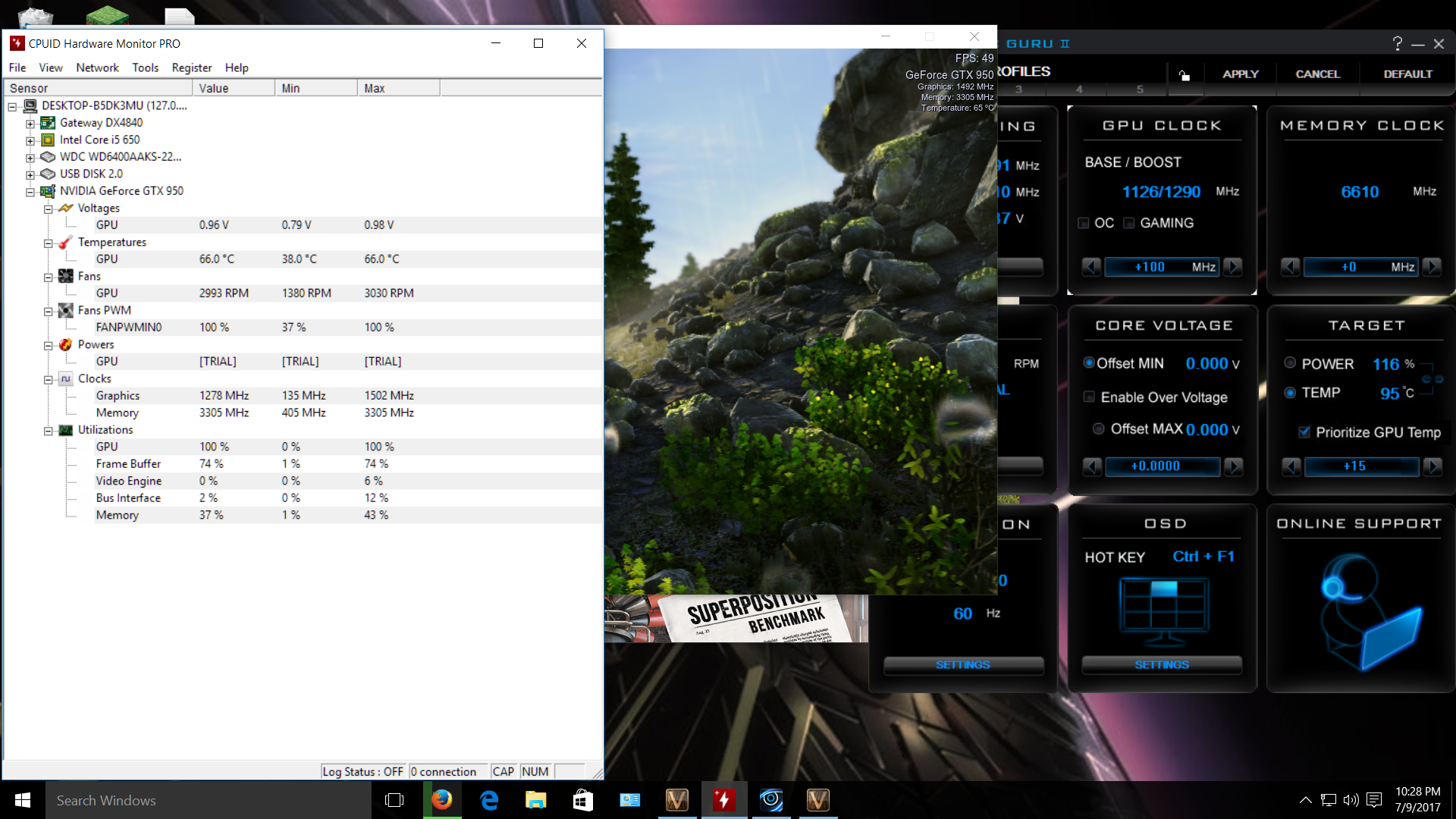Select the WDC WD6400AAKS drive icon

[x=48, y=157]
